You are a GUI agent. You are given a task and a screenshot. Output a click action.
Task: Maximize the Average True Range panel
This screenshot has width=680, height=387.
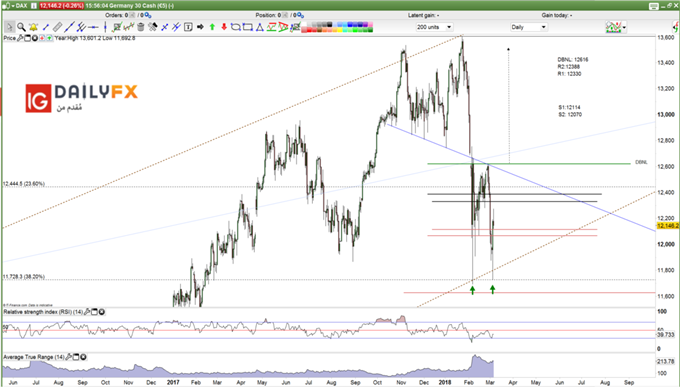(76, 357)
